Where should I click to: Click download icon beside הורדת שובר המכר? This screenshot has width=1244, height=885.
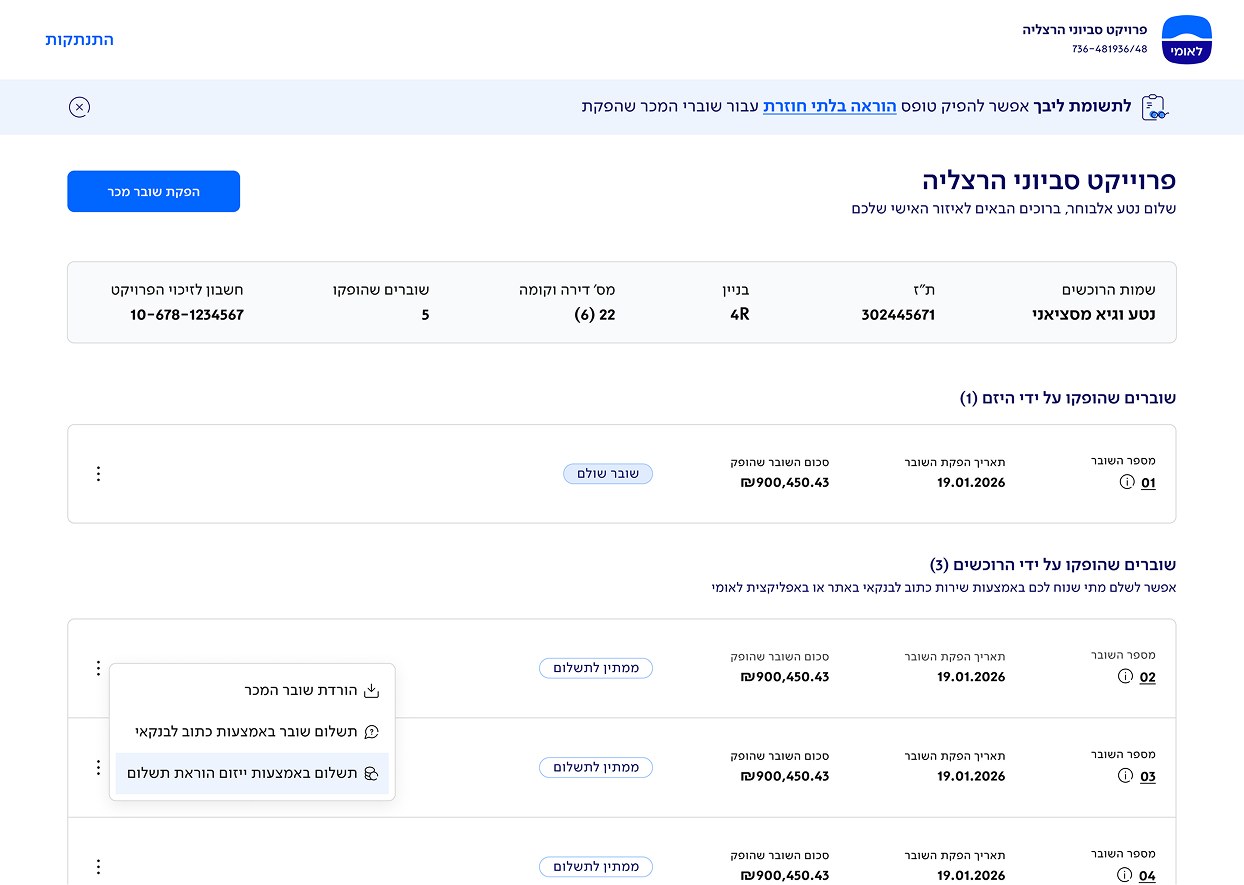[371, 691]
